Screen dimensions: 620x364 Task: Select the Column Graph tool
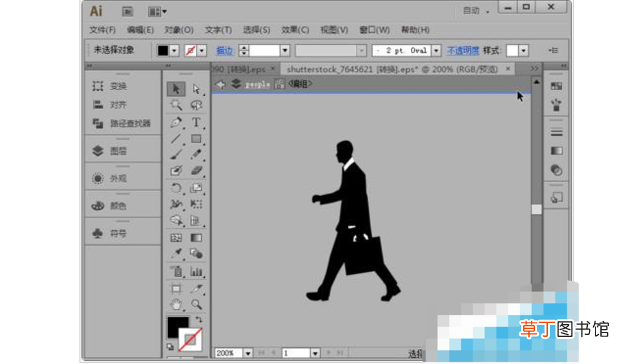(x=196, y=272)
